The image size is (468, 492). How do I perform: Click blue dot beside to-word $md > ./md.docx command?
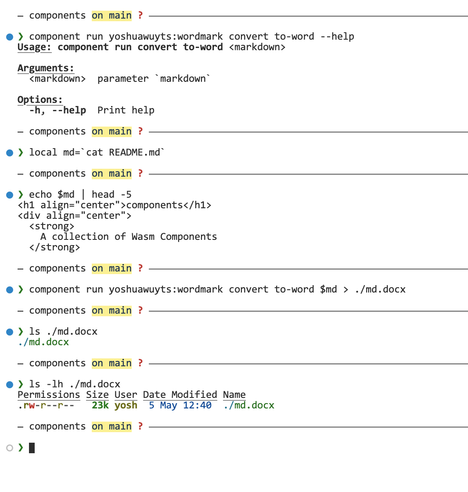click(x=10, y=290)
